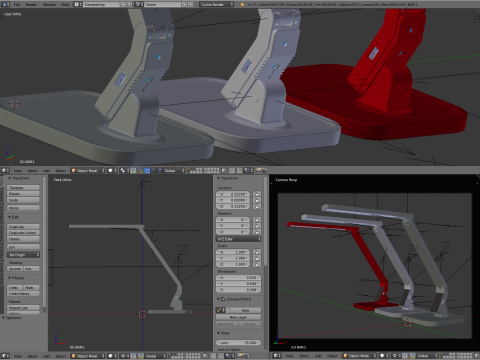
Task: Click the New Layer button
Action: pos(238,317)
